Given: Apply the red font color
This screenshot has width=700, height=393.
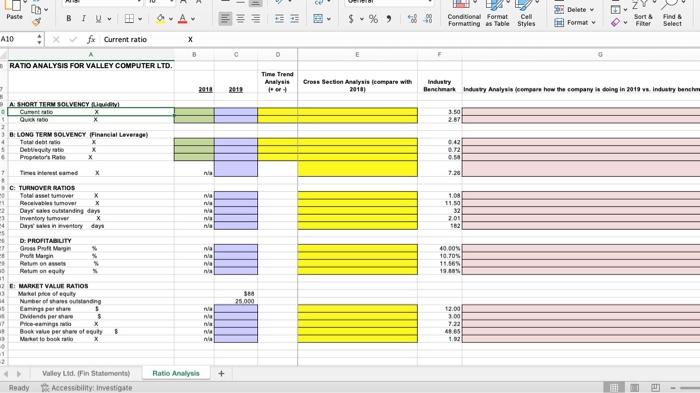Looking at the screenshot, I should tap(182, 19).
